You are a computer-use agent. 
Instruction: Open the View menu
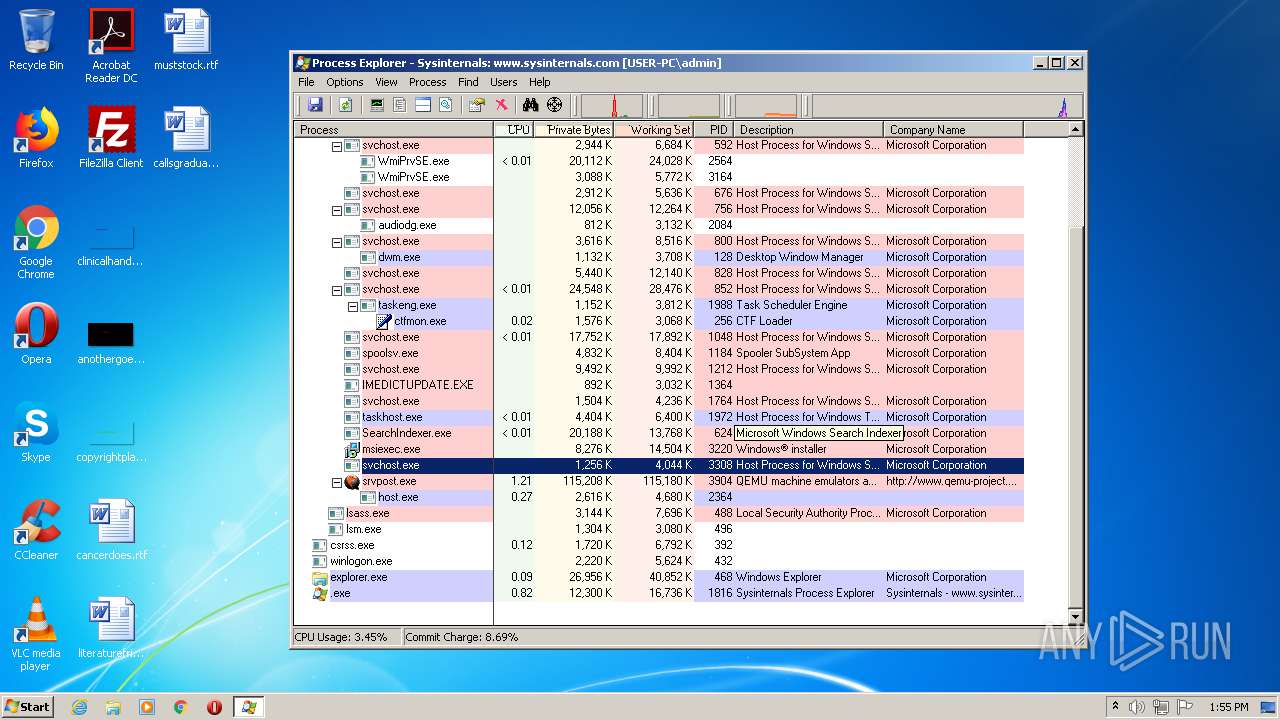pos(386,82)
